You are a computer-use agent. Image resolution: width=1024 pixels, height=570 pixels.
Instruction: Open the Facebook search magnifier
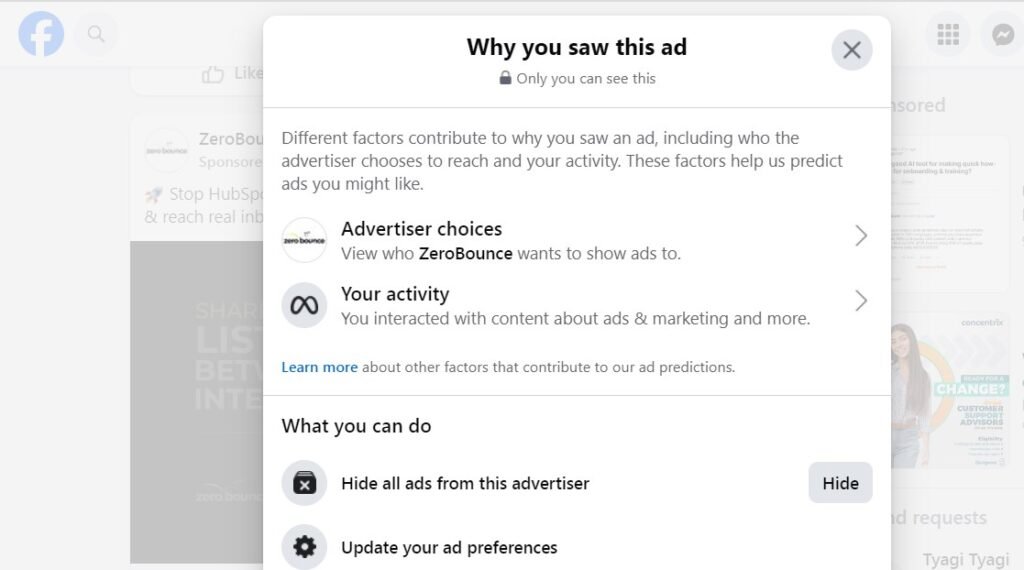[x=96, y=35]
